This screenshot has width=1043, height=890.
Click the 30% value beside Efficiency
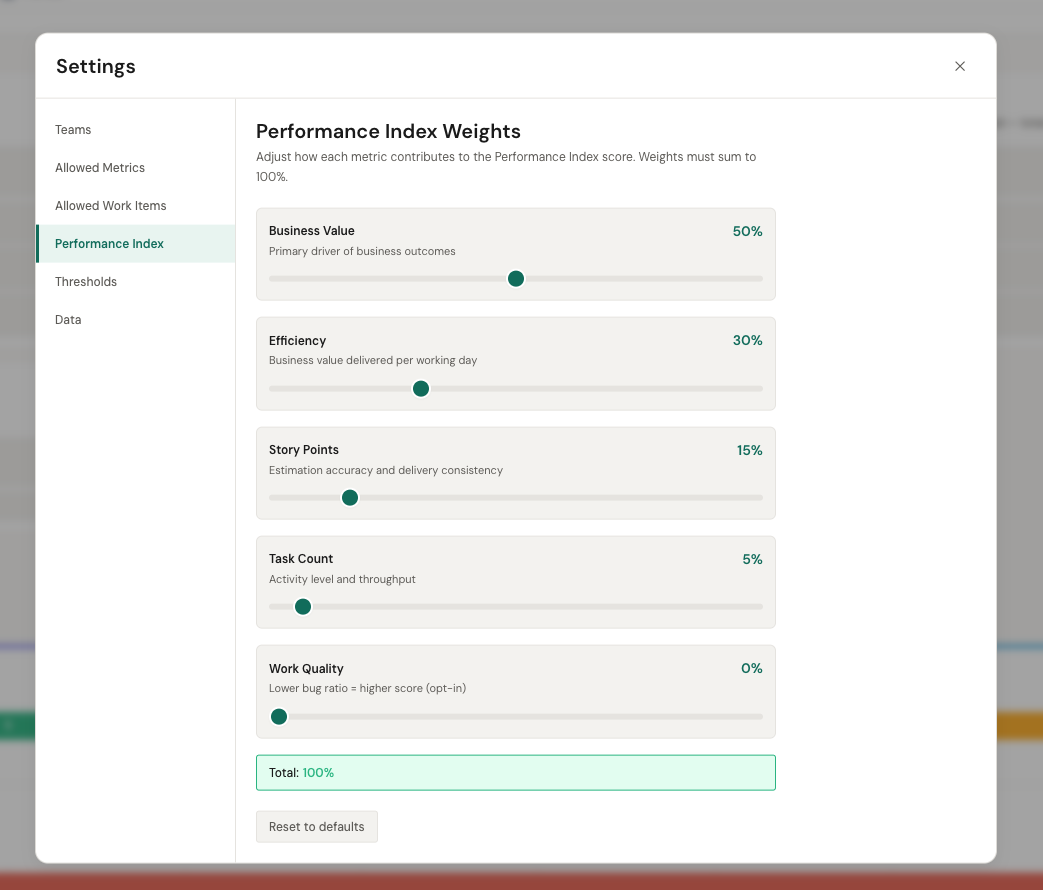747,340
